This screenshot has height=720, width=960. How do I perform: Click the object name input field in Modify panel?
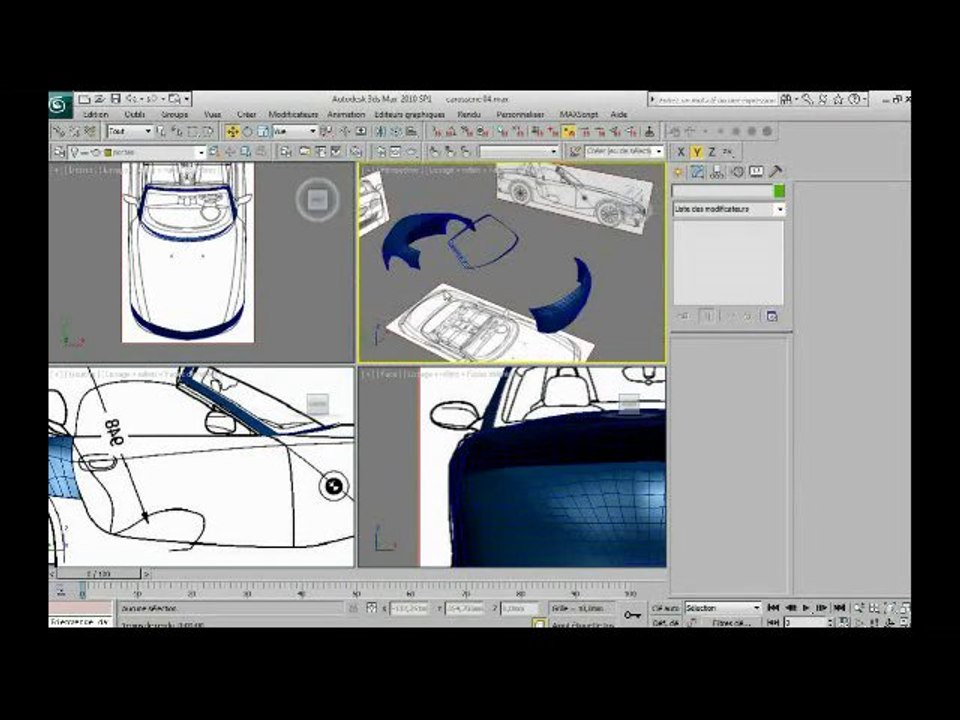point(722,191)
